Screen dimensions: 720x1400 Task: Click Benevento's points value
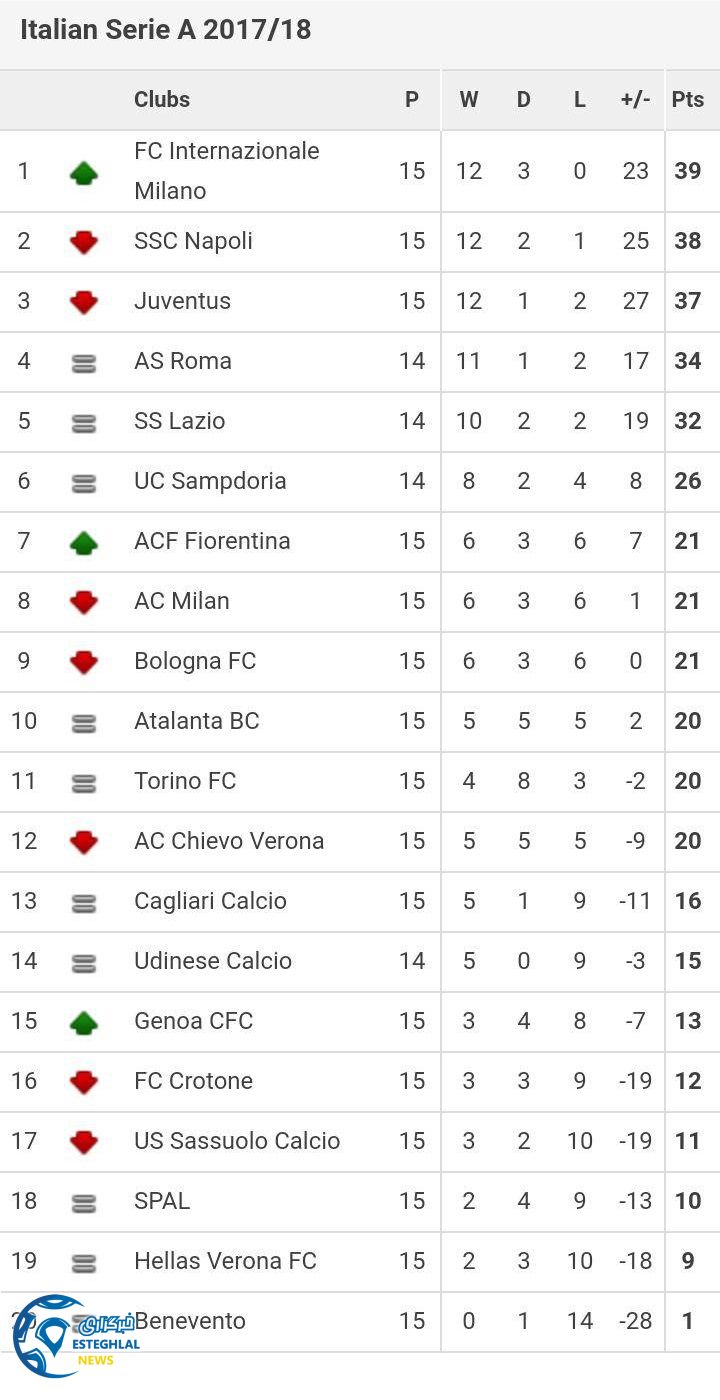tap(687, 1321)
